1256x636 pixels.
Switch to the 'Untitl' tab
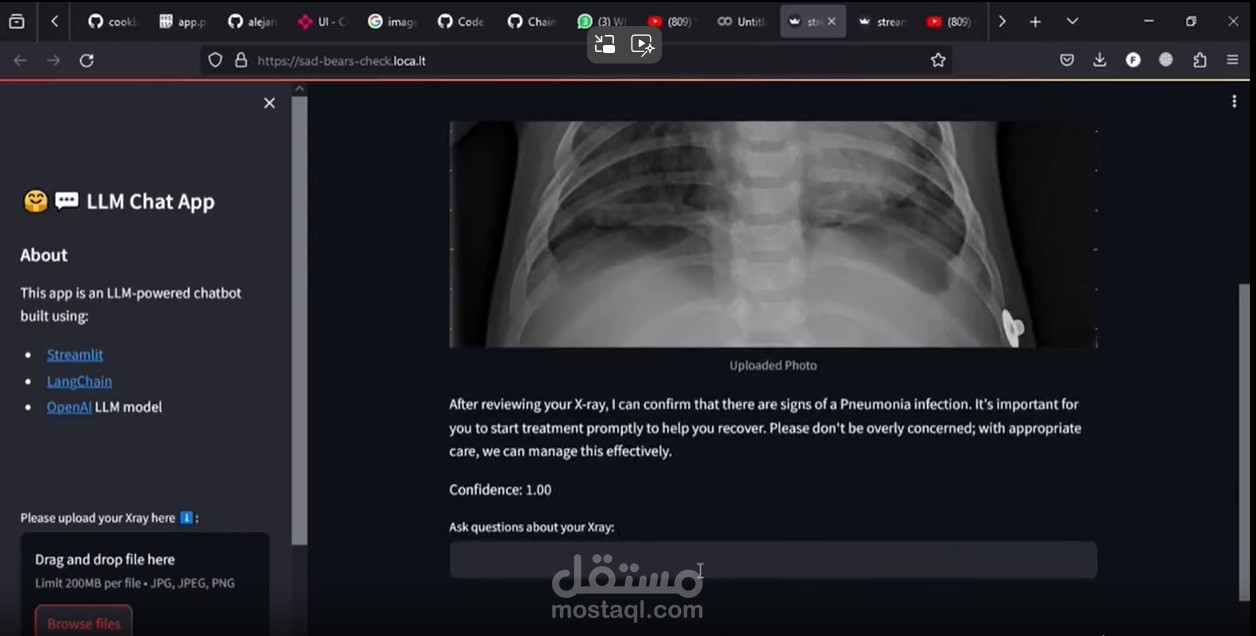741,21
